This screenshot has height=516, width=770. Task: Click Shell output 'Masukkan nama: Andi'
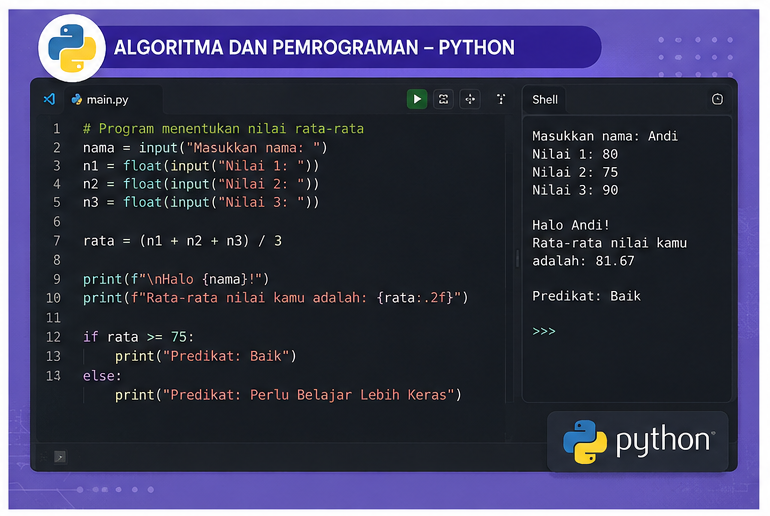click(x=605, y=136)
